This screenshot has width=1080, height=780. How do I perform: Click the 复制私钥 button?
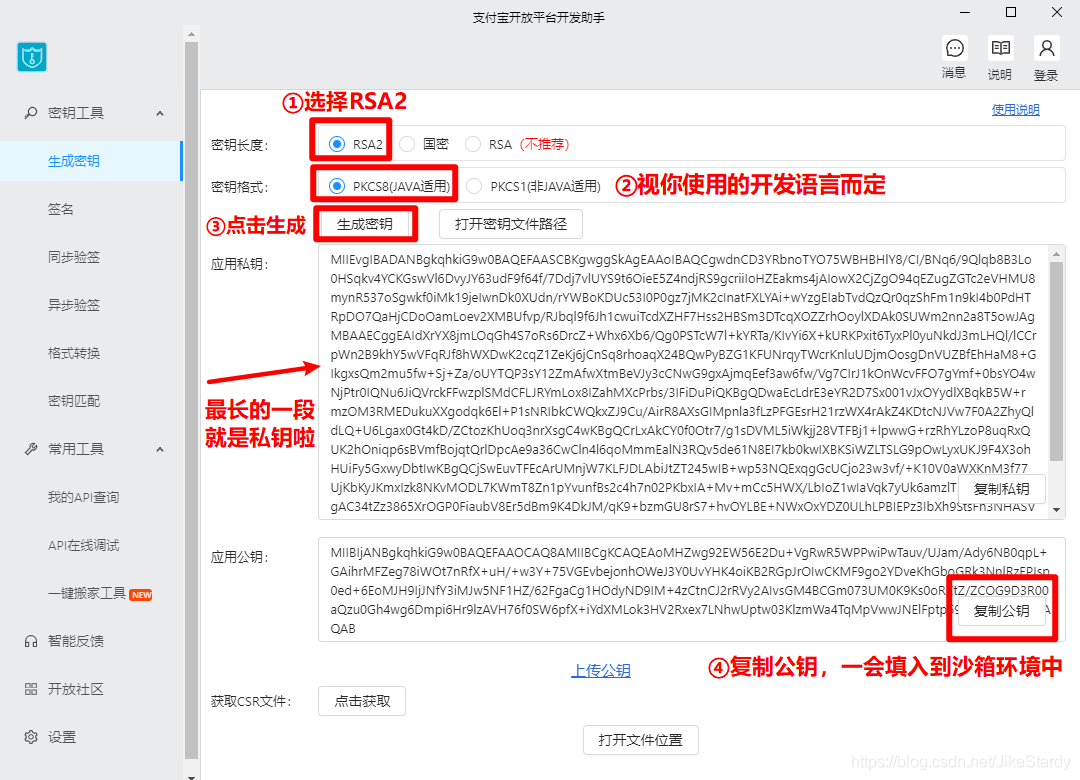[x=1001, y=489]
